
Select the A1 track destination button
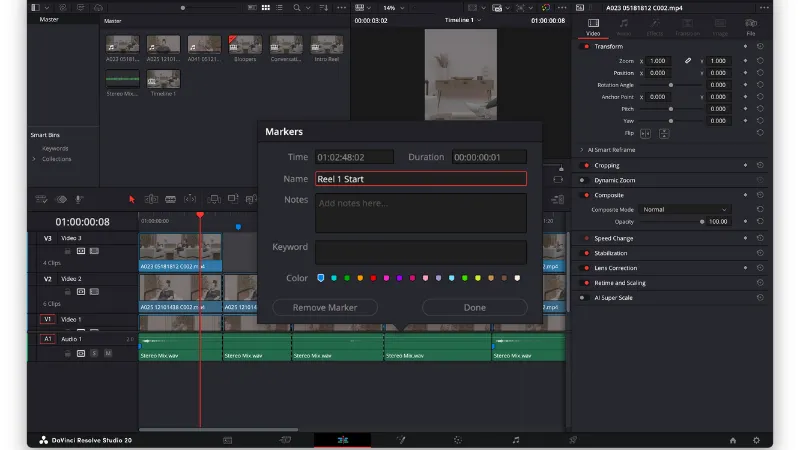coord(47,339)
